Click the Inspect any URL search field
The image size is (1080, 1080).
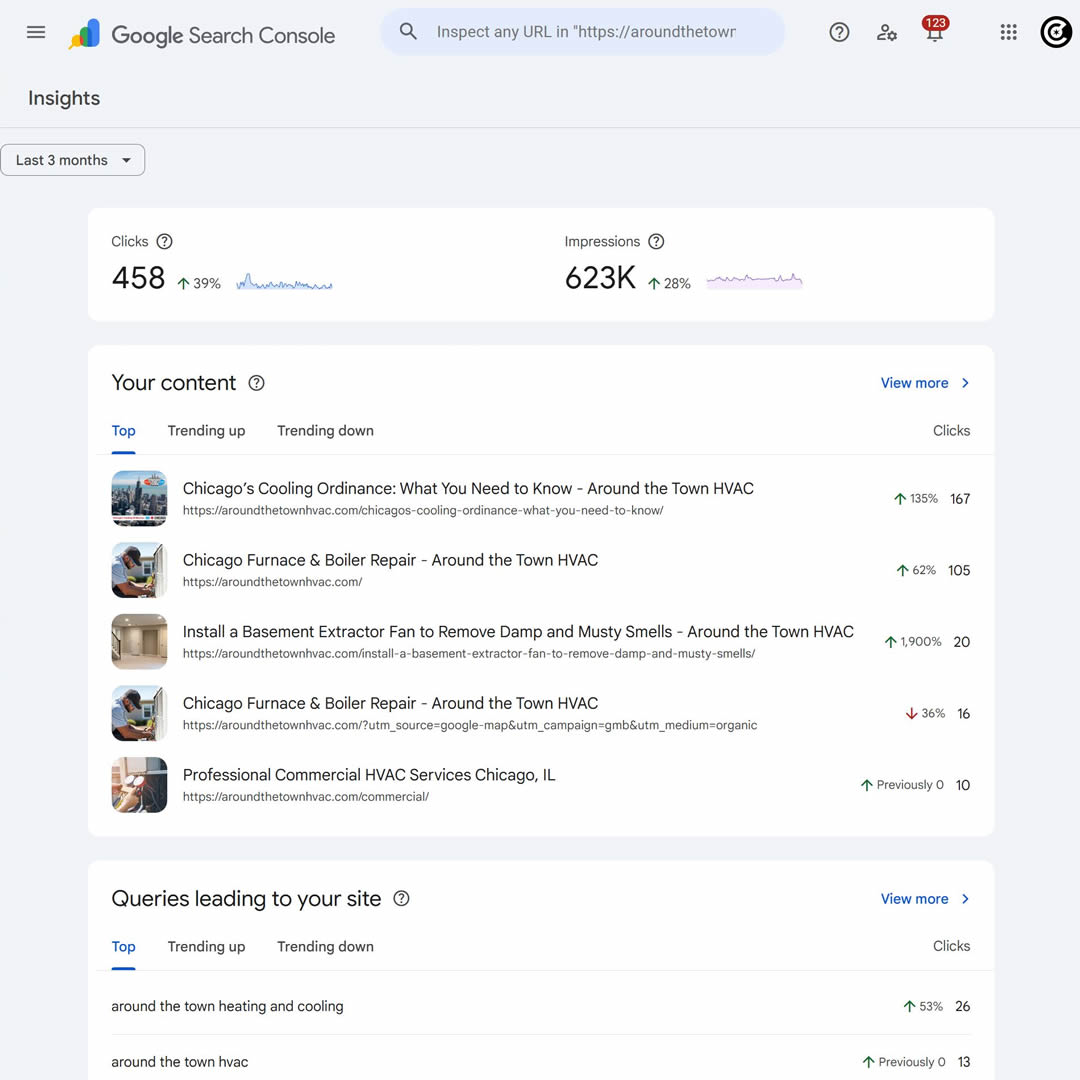pos(583,32)
